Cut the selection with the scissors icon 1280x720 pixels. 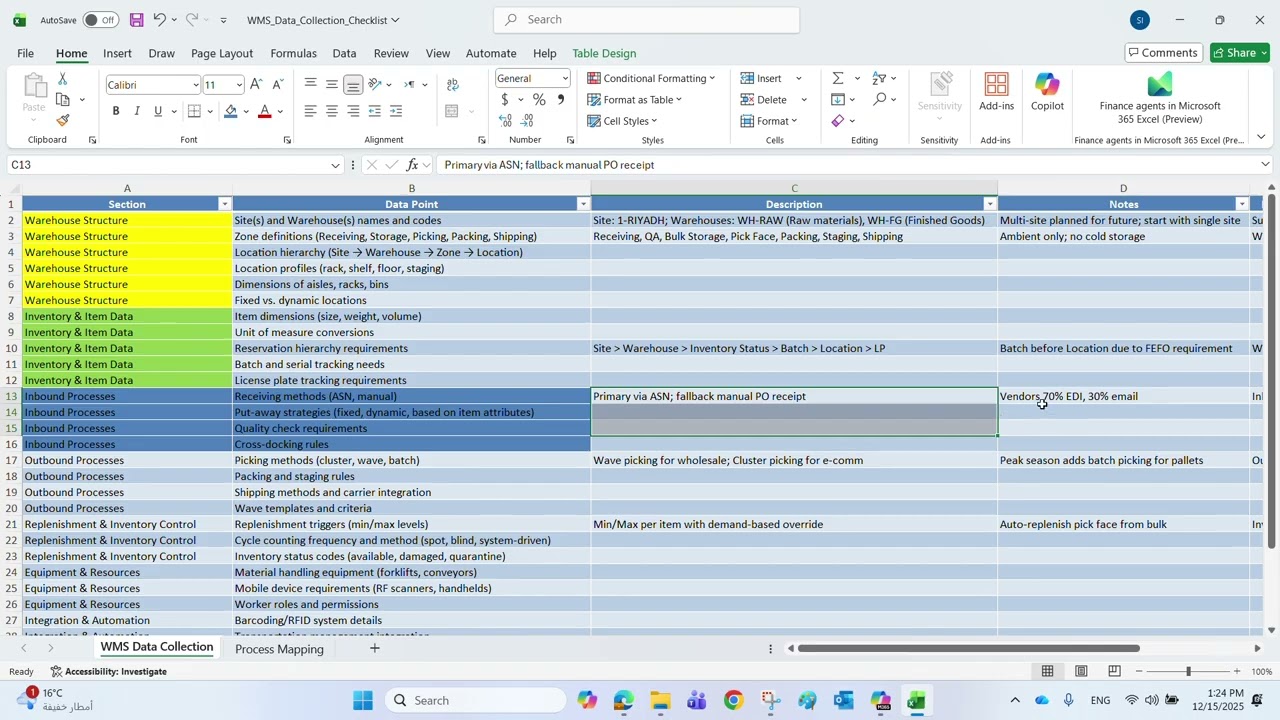(x=62, y=79)
